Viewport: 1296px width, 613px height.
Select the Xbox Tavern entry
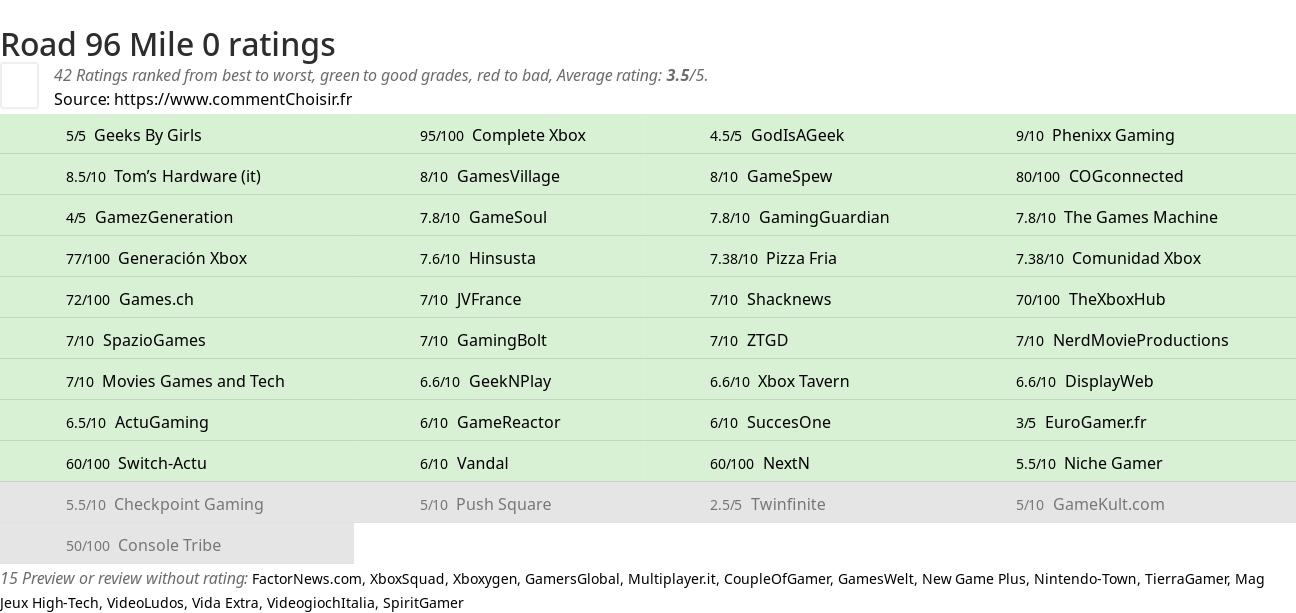point(804,381)
